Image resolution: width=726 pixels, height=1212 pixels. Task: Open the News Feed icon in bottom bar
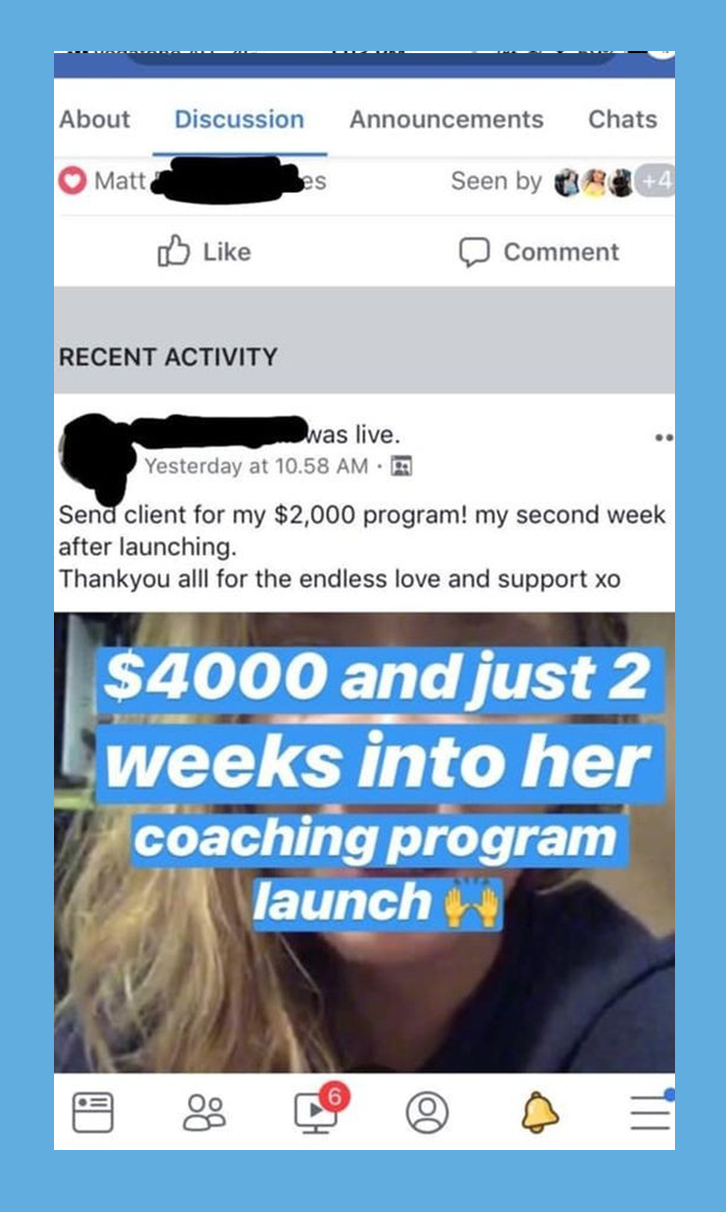(x=94, y=1112)
